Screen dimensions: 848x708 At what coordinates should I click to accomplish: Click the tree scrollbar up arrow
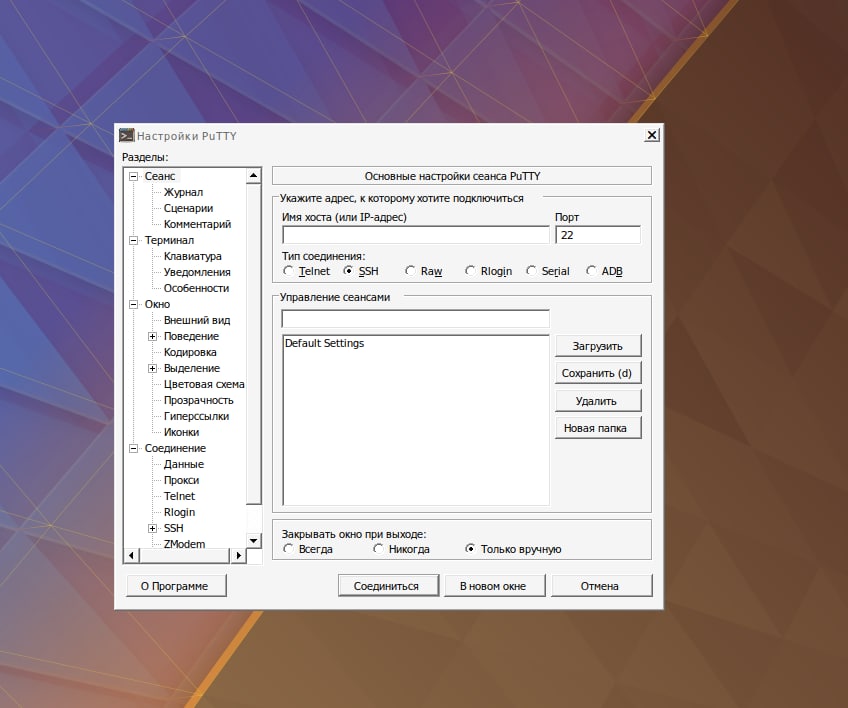253,176
